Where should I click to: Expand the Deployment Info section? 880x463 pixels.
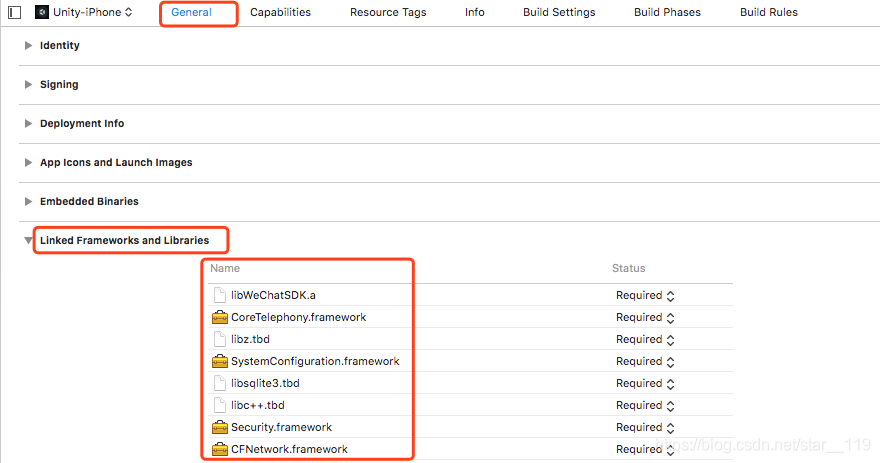(x=28, y=123)
